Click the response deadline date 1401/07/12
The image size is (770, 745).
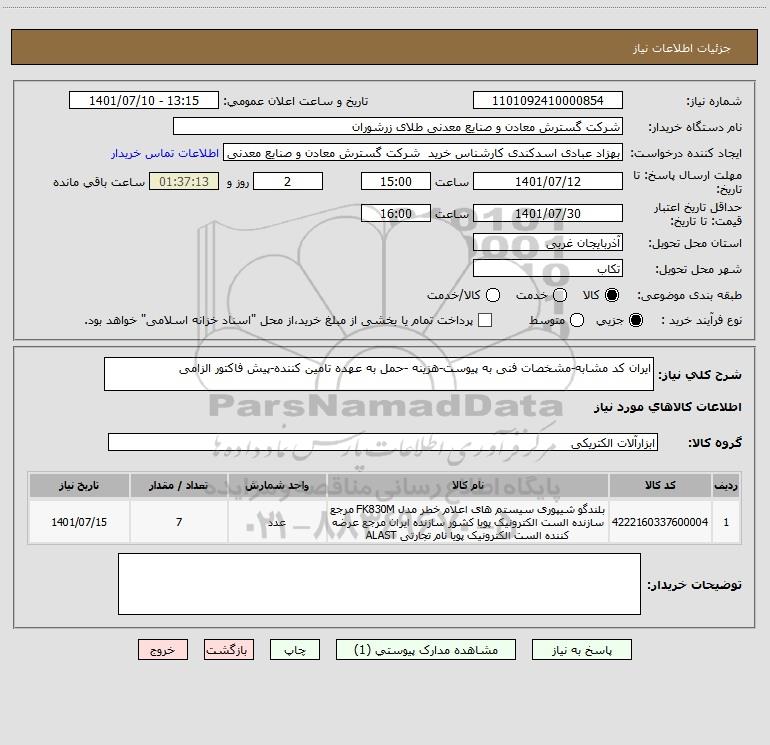click(x=548, y=181)
